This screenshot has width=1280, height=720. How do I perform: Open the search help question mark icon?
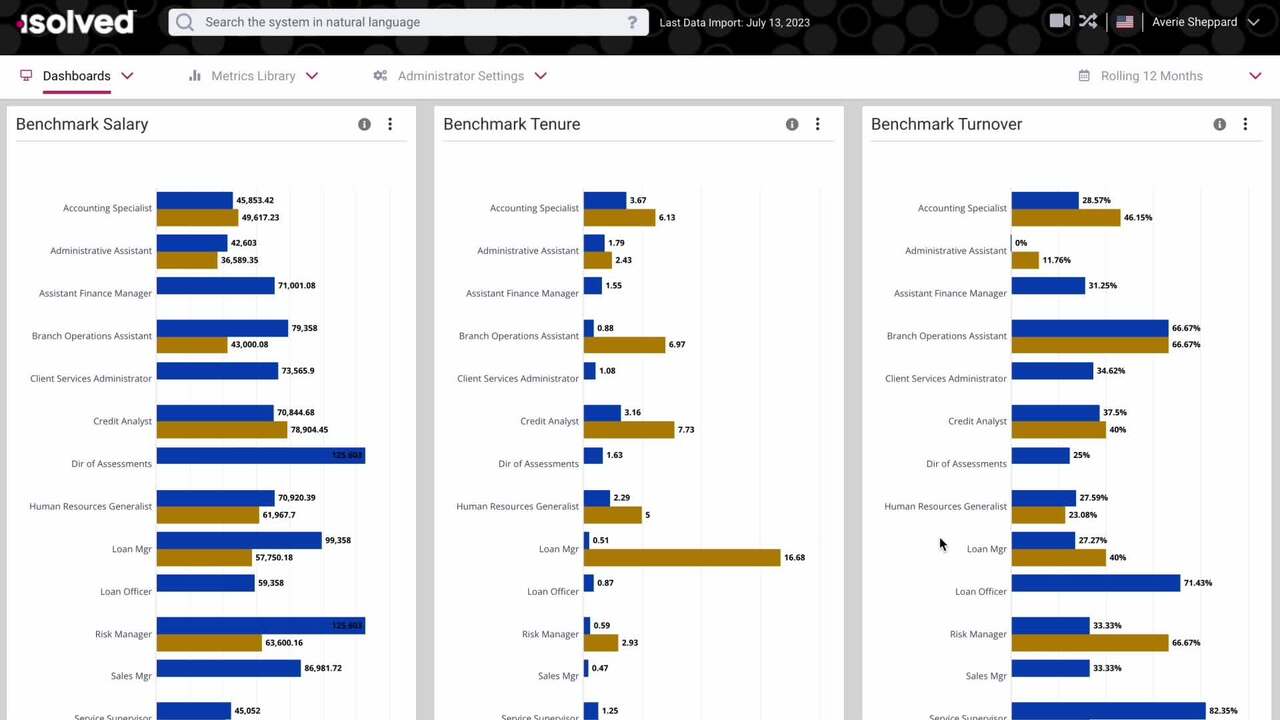tap(632, 22)
